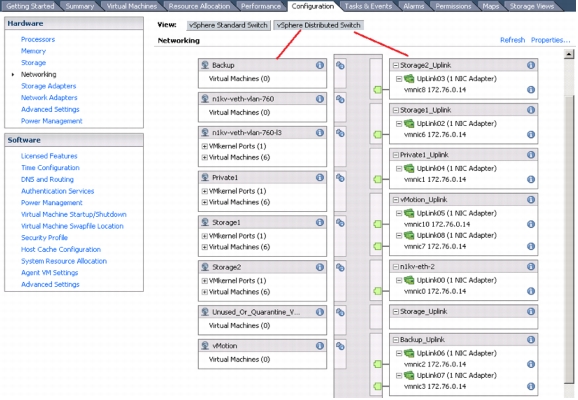Expand Virtual Machines (6) under Storage2
The image size is (578, 400).
204,292
